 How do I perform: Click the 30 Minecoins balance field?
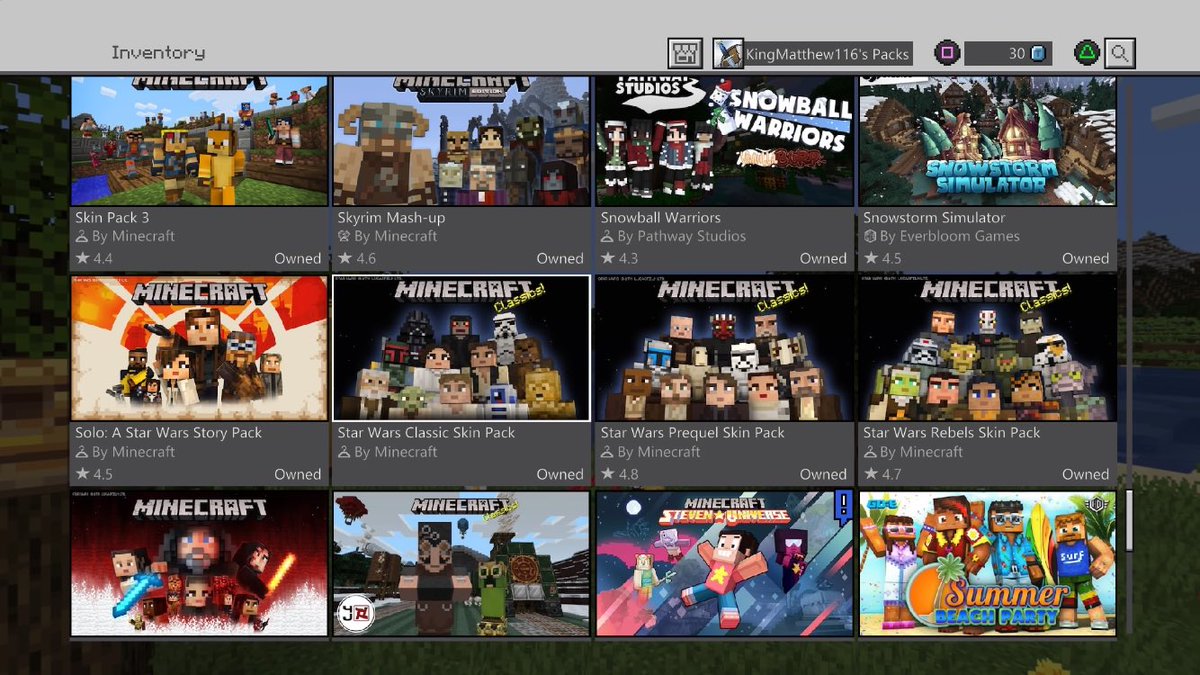(1008, 53)
